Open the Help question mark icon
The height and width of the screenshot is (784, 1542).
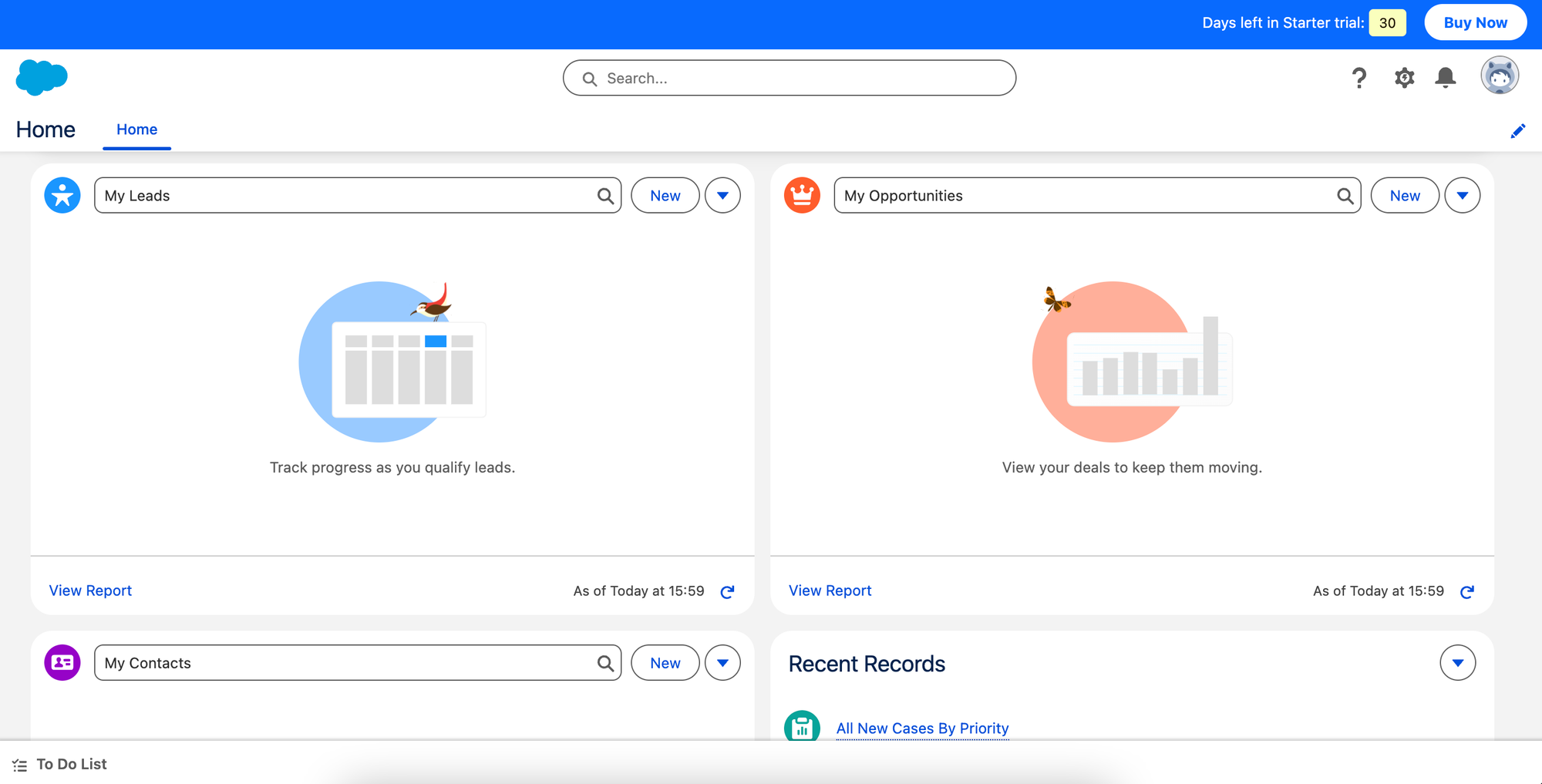click(1359, 78)
